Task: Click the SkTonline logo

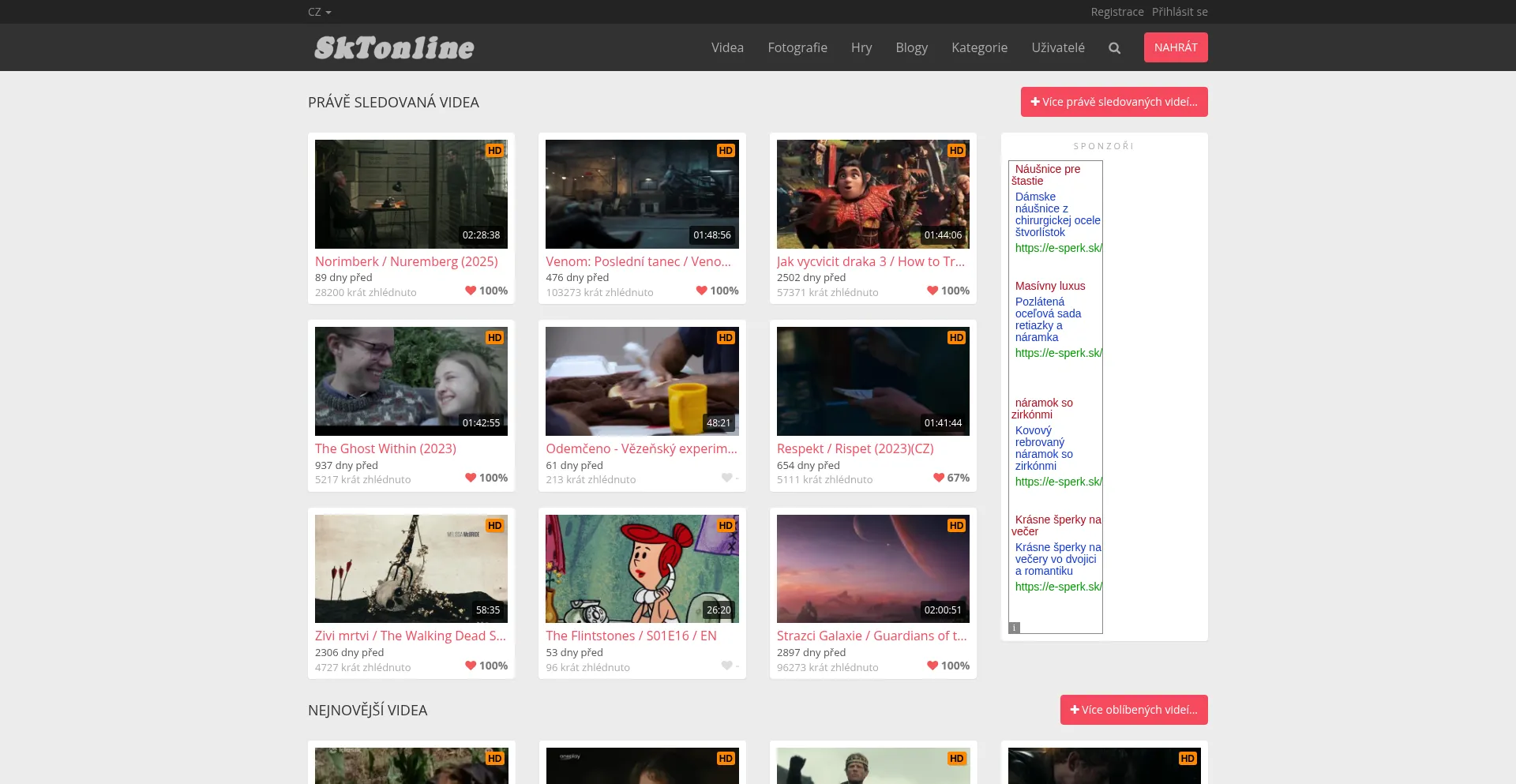Action: pyautogui.click(x=394, y=47)
